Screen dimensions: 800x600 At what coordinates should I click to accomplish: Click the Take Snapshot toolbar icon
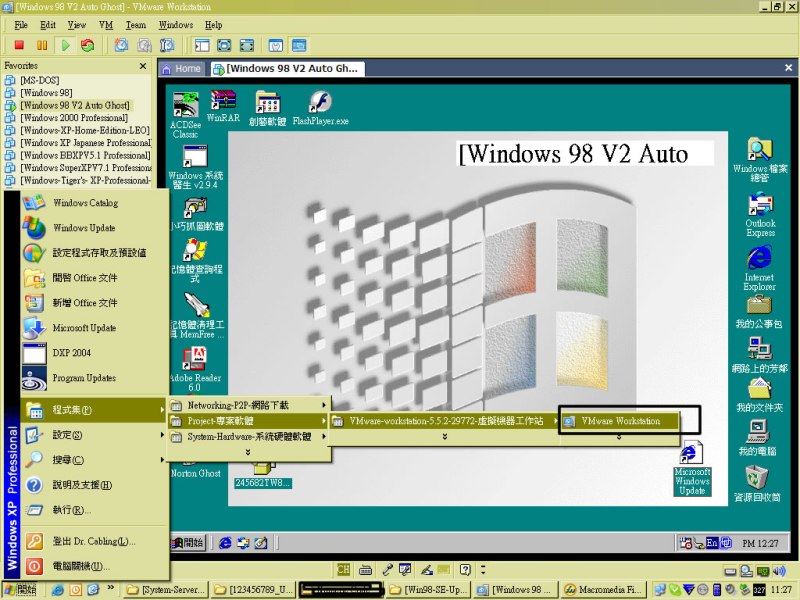coord(121,45)
